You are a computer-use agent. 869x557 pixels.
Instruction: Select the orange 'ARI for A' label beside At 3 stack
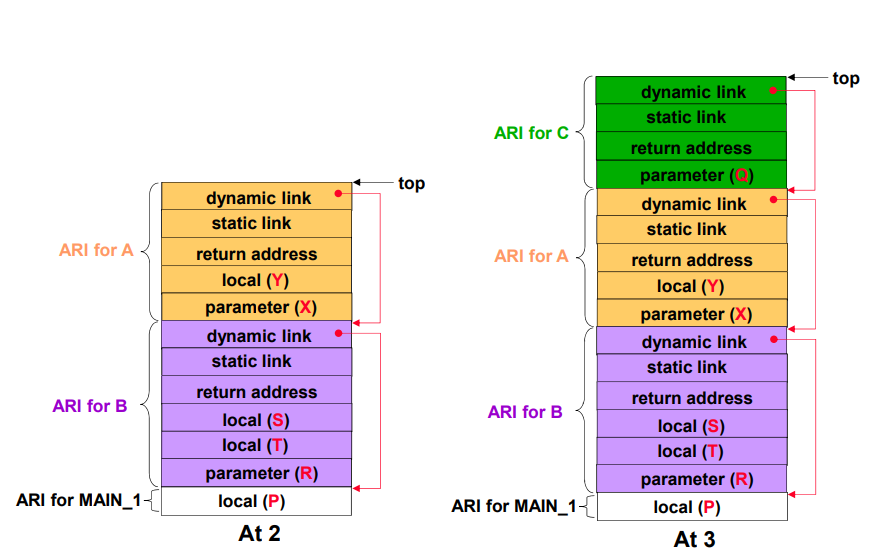click(531, 256)
